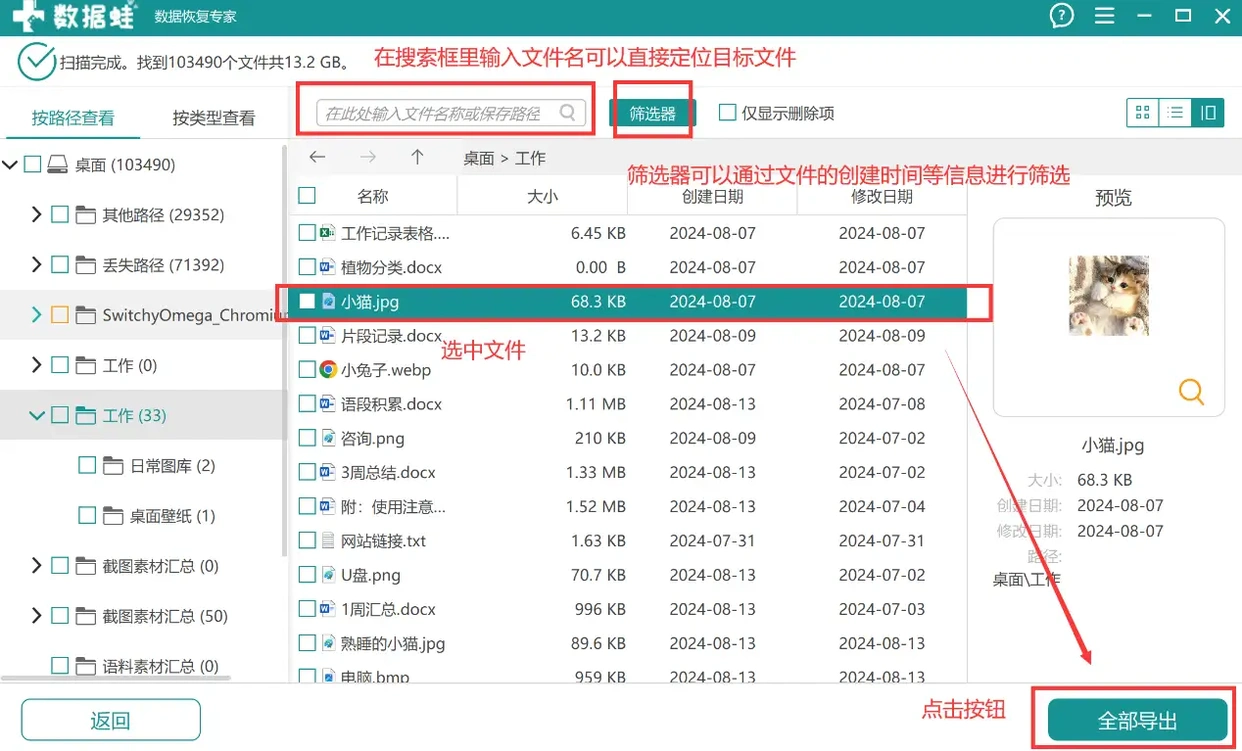1242x751 pixels.
Task: Enable the 仅显示删除项 checkbox
Action: 726,113
